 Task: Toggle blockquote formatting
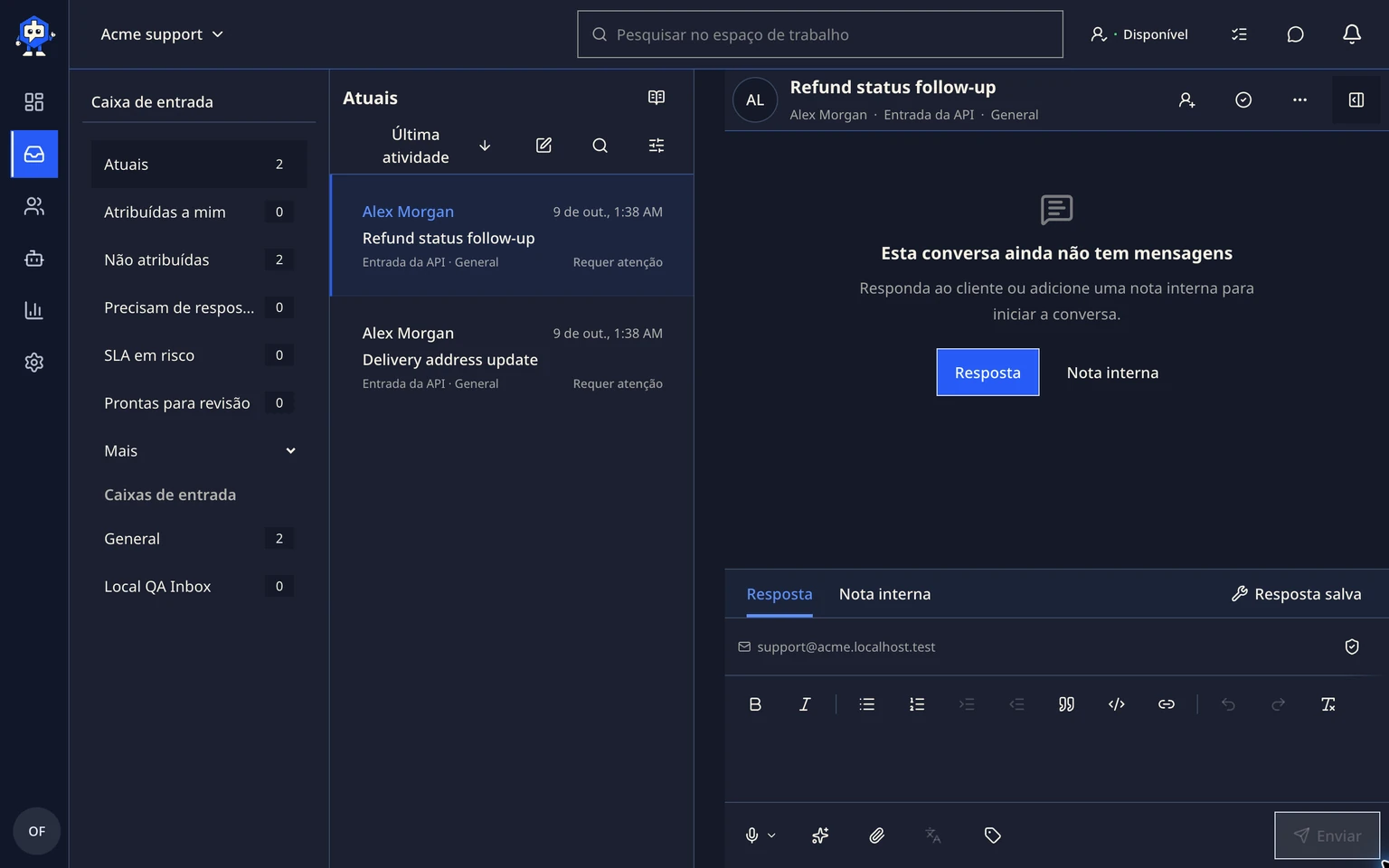click(x=1066, y=704)
